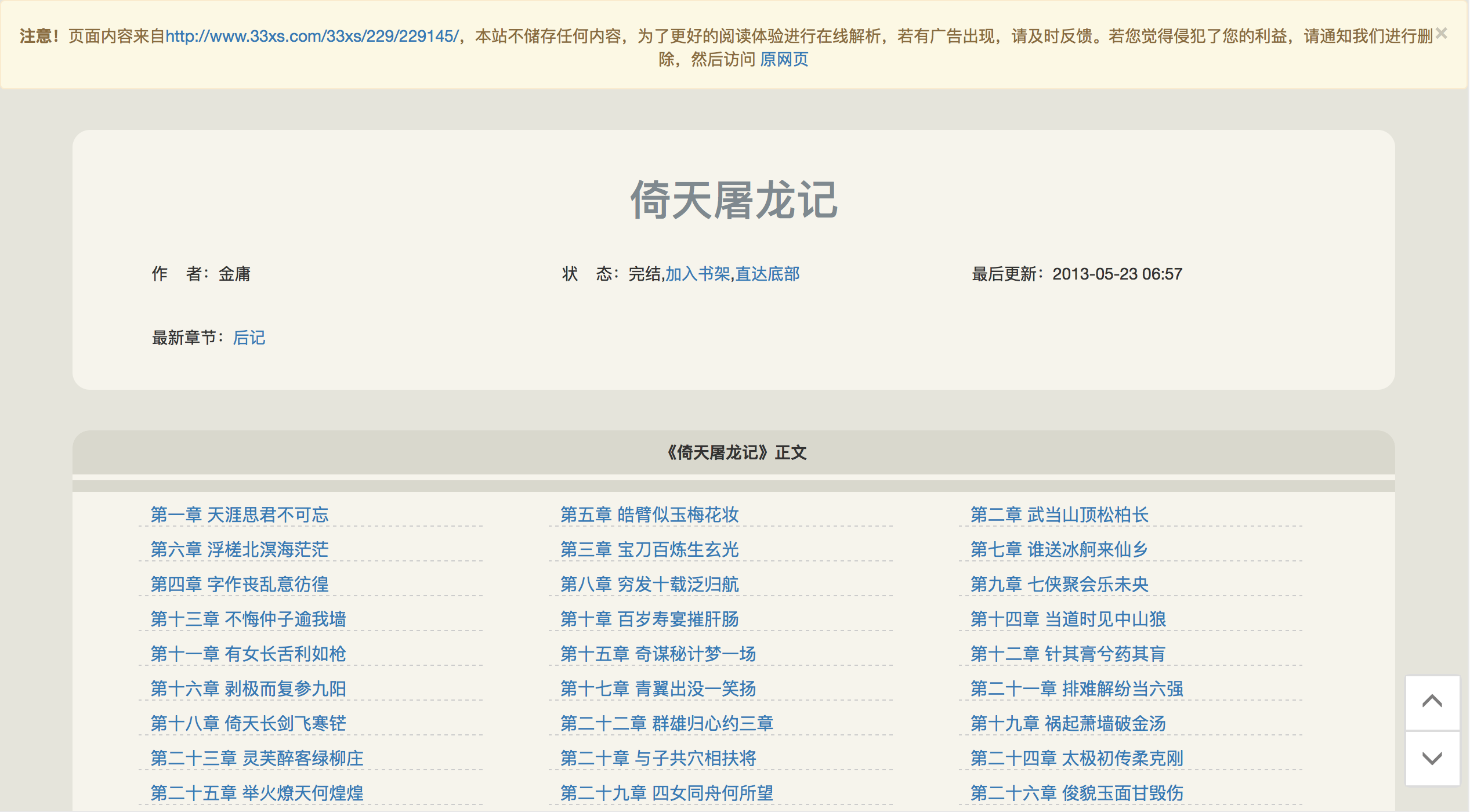Select 第十八章 倚天长剑飞寒铓
Viewport: 1470px width, 812px height.
[x=248, y=723]
